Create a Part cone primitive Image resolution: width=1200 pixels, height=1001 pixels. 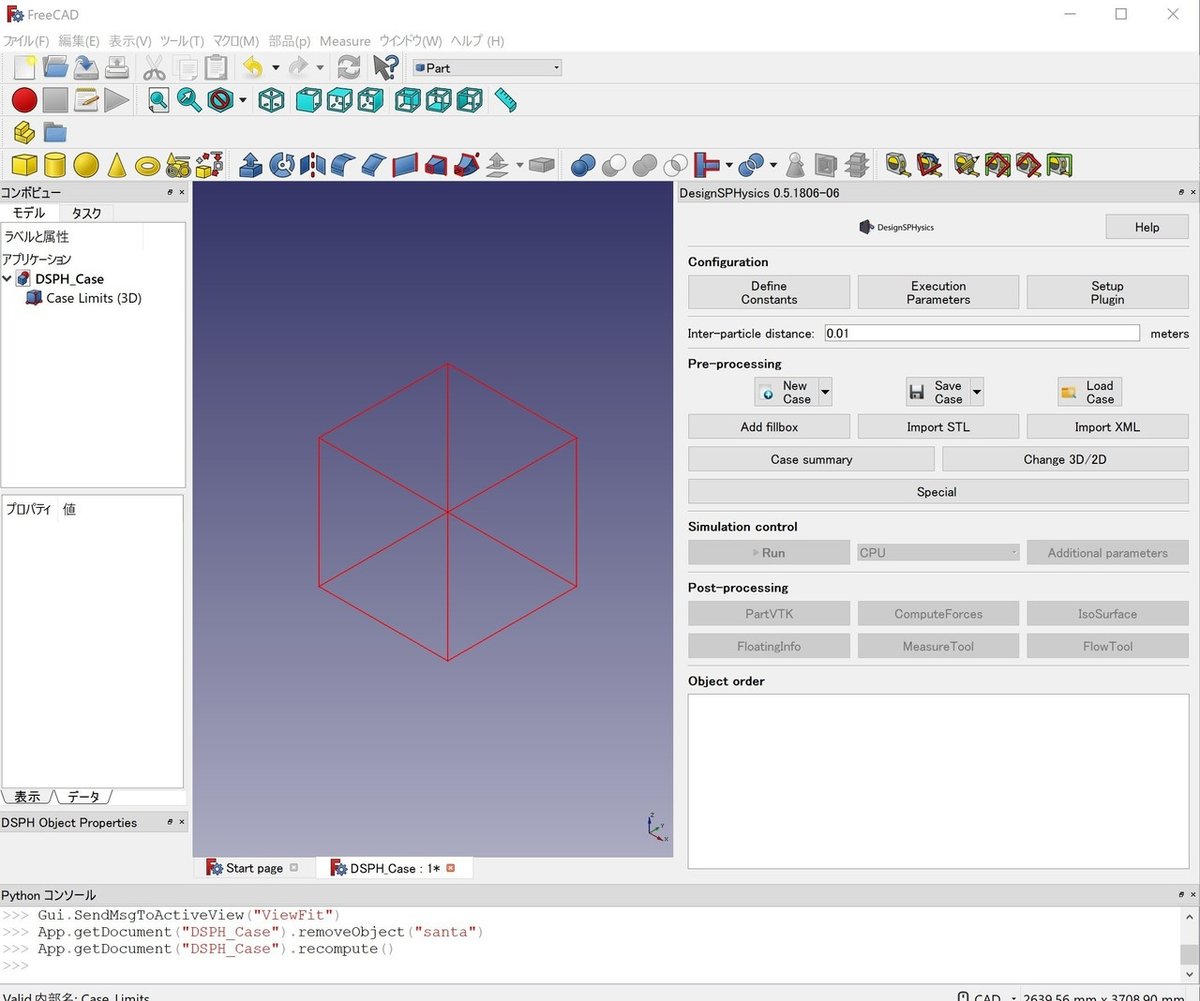(x=117, y=165)
